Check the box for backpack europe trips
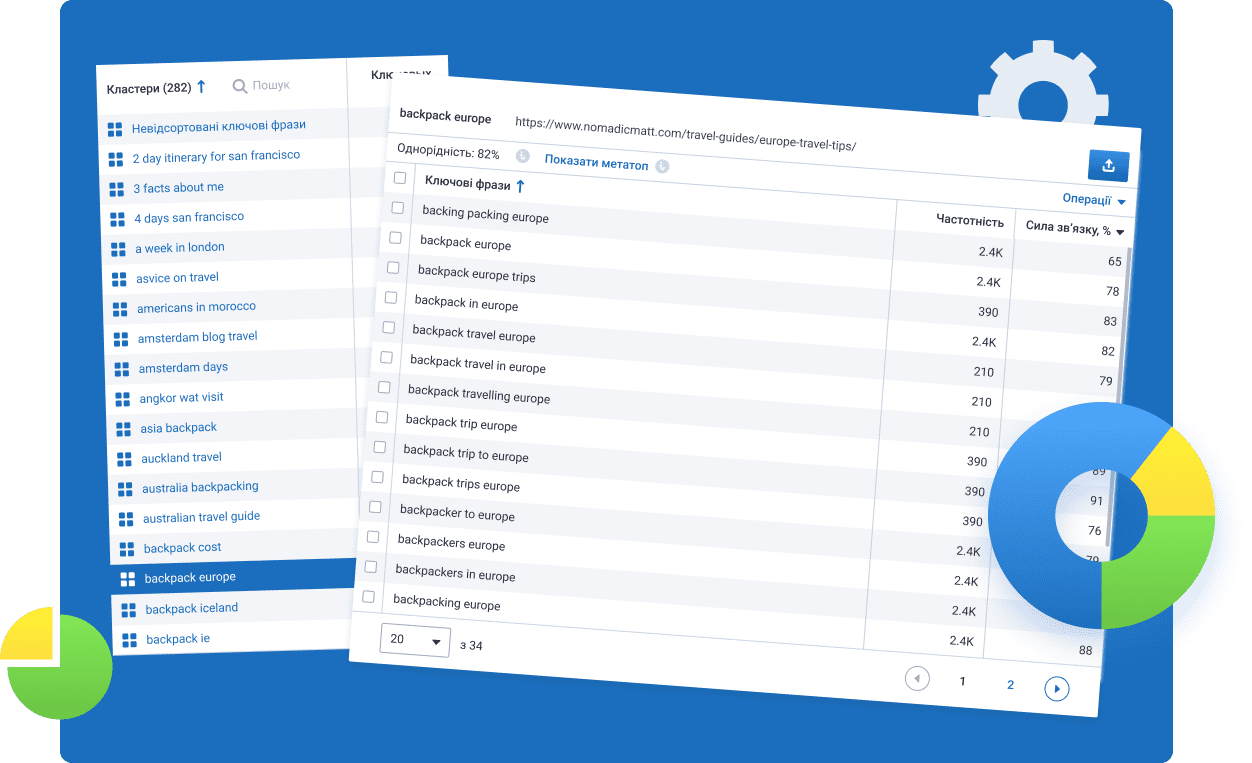Screen dimensions: 1252x763 [393, 268]
